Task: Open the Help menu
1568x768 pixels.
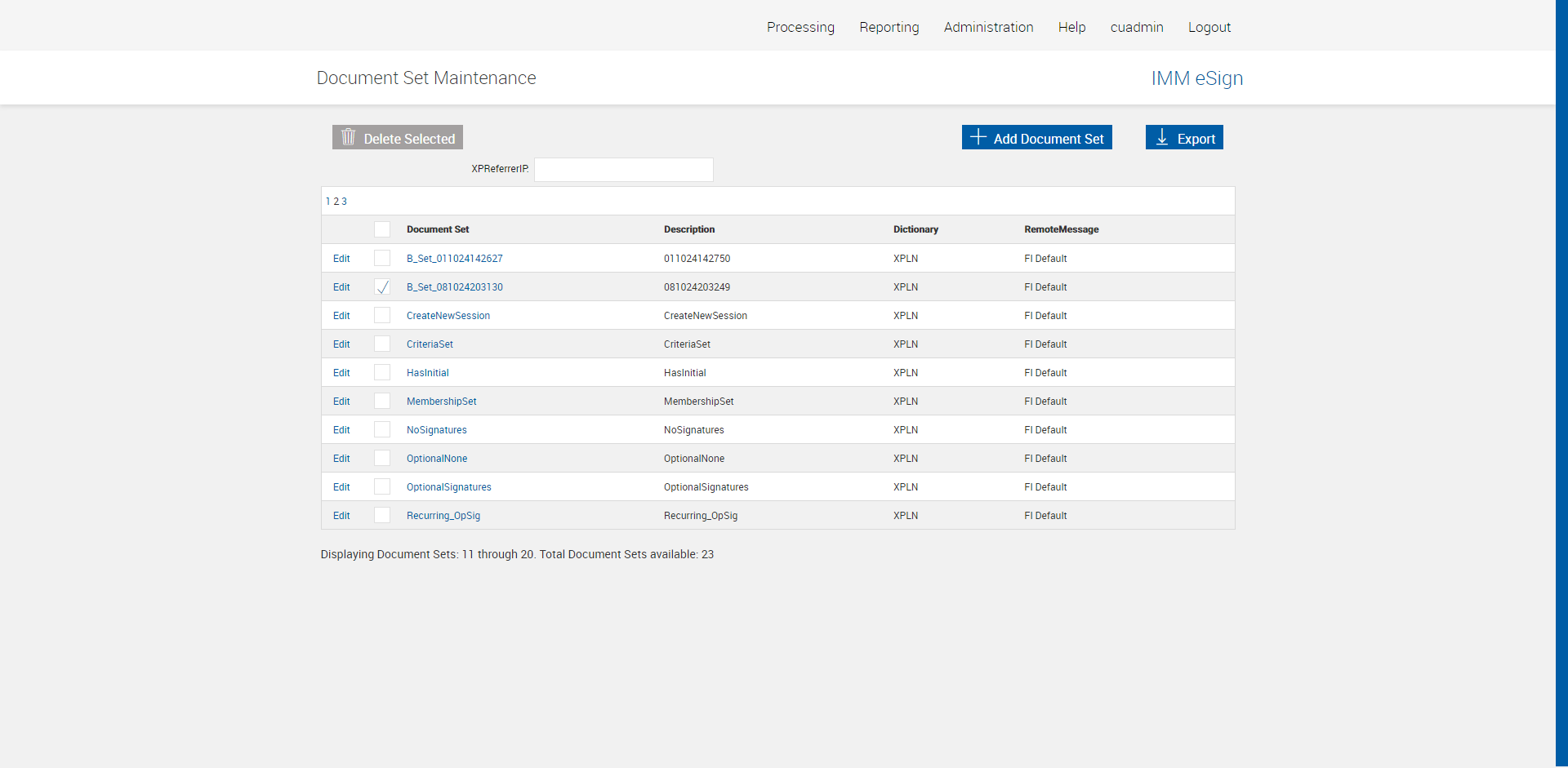Action: coord(1071,27)
